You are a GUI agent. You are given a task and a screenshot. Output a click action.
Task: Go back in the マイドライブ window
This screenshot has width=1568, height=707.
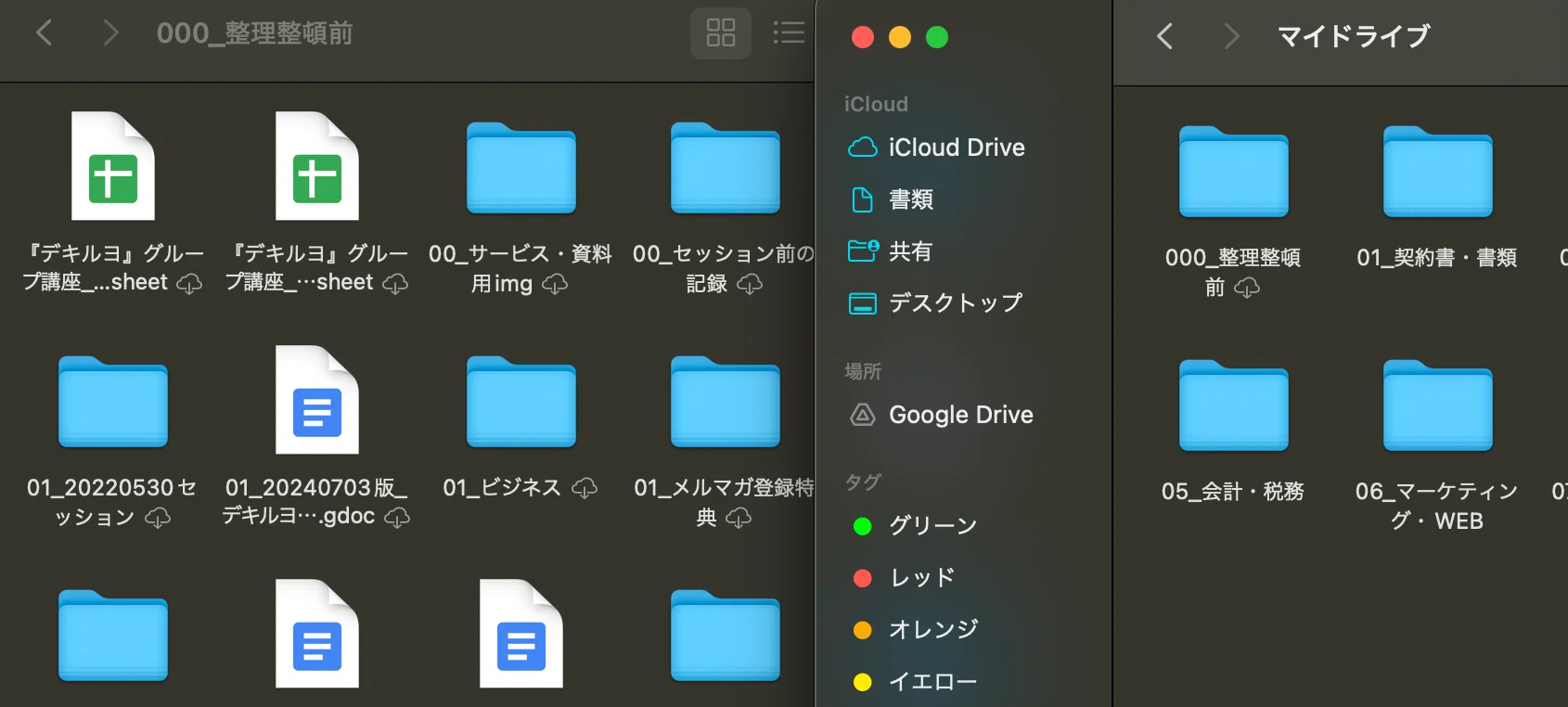tap(1165, 36)
